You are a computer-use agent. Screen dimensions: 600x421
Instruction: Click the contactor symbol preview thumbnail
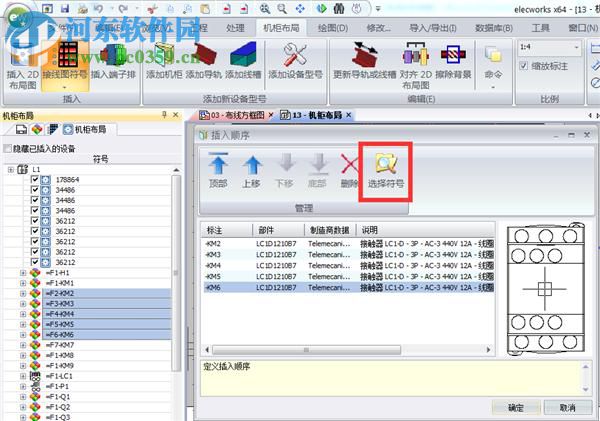coord(546,290)
